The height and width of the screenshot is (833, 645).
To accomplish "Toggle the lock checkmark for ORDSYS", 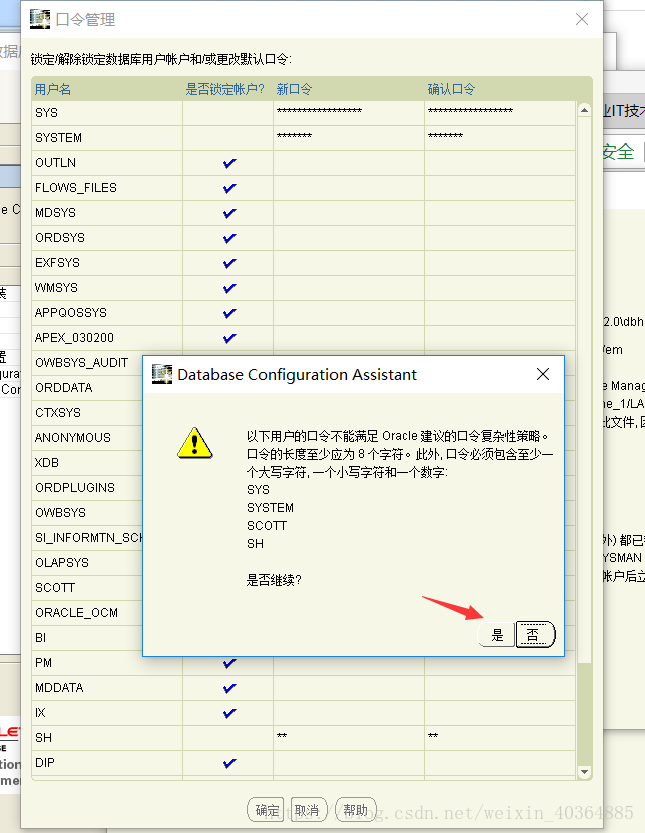I will (229, 238).
